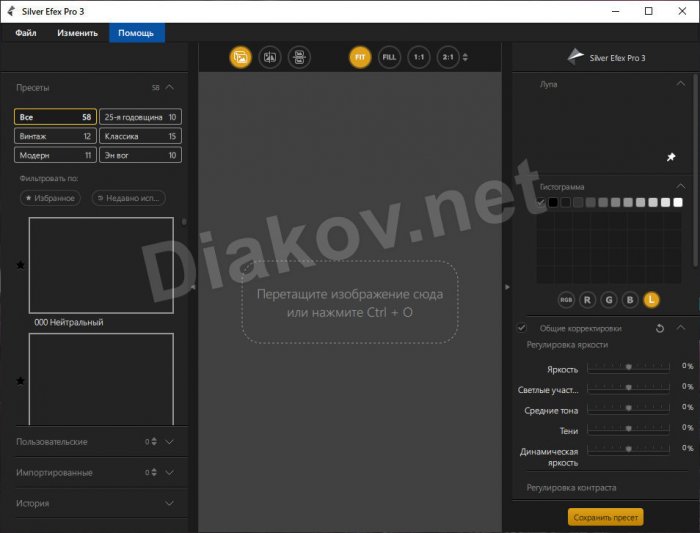Image resolution: width=700 pixels, height=533 pixels.
Task: Open Импортированные sort stepper
Action: [x=154, y=472]
